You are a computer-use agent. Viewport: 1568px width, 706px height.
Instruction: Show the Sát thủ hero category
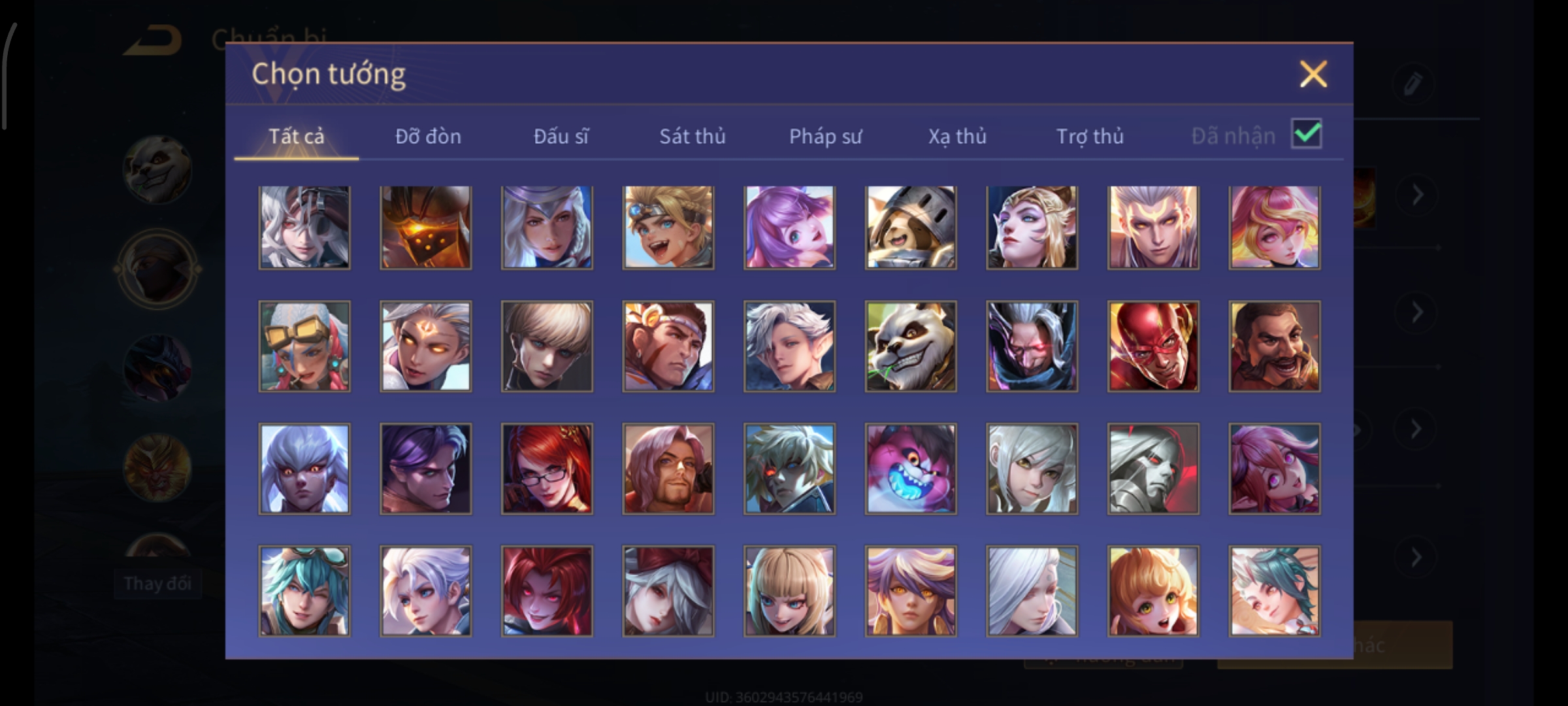(692, 136)
